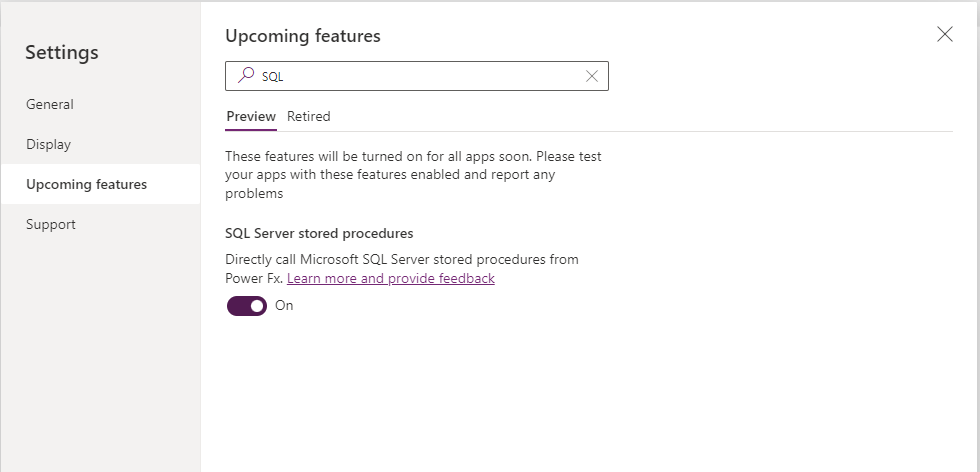The width and height of the screenshot is (980, 472).
Task: Focus the feature search box
Action: point(420,76)
